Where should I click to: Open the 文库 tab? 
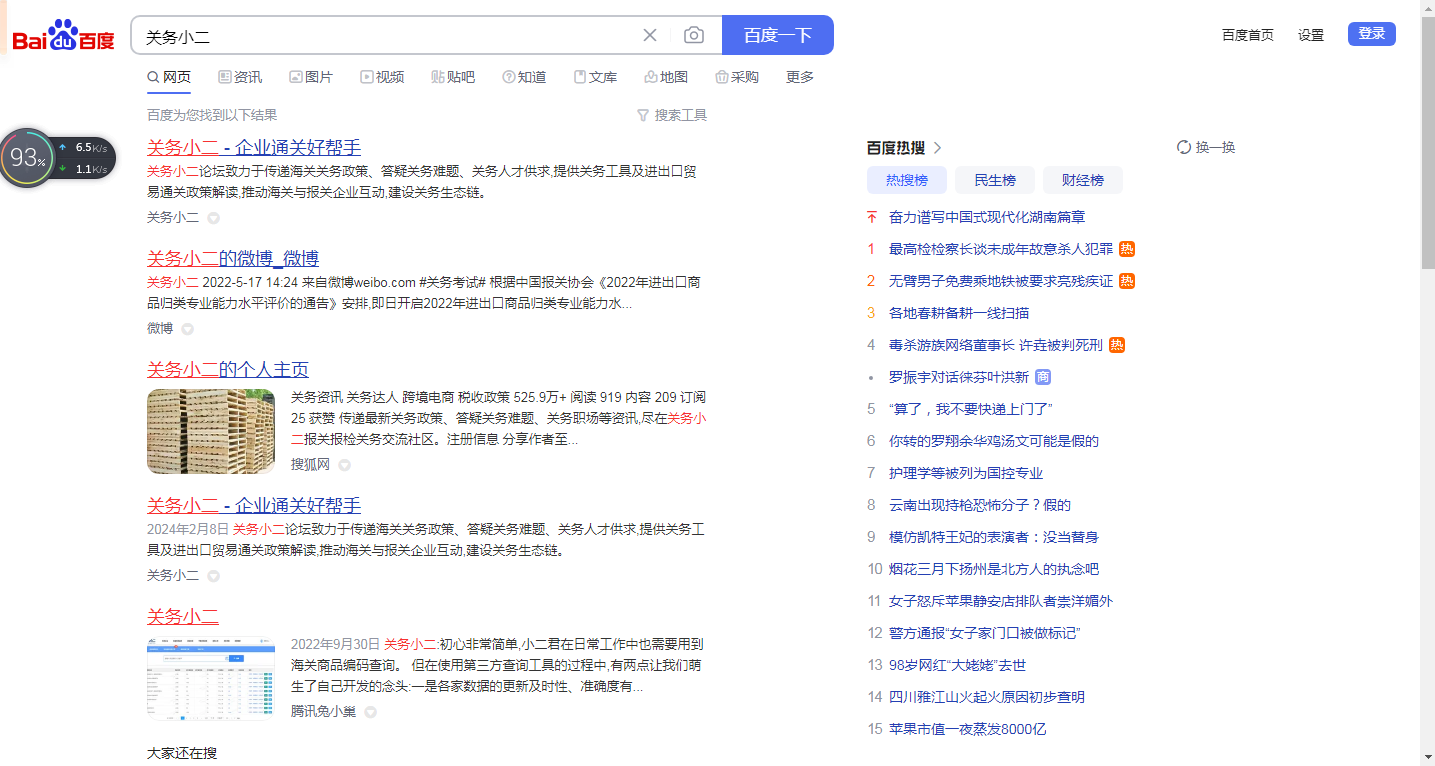tap(595, 77)
